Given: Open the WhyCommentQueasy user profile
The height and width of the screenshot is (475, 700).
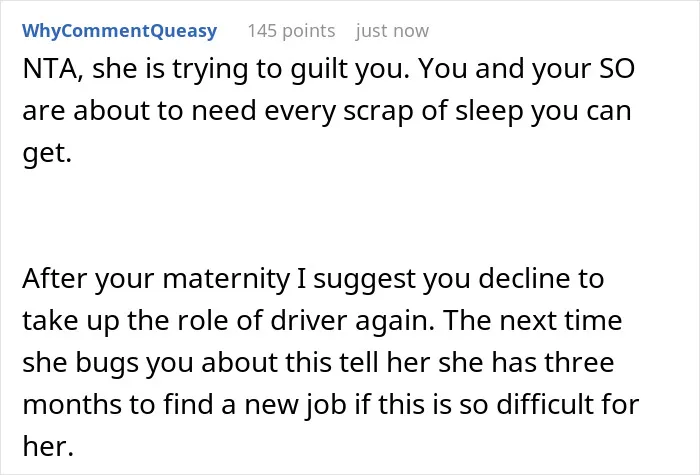Looking at the screenshot, I should pos(120,31).
